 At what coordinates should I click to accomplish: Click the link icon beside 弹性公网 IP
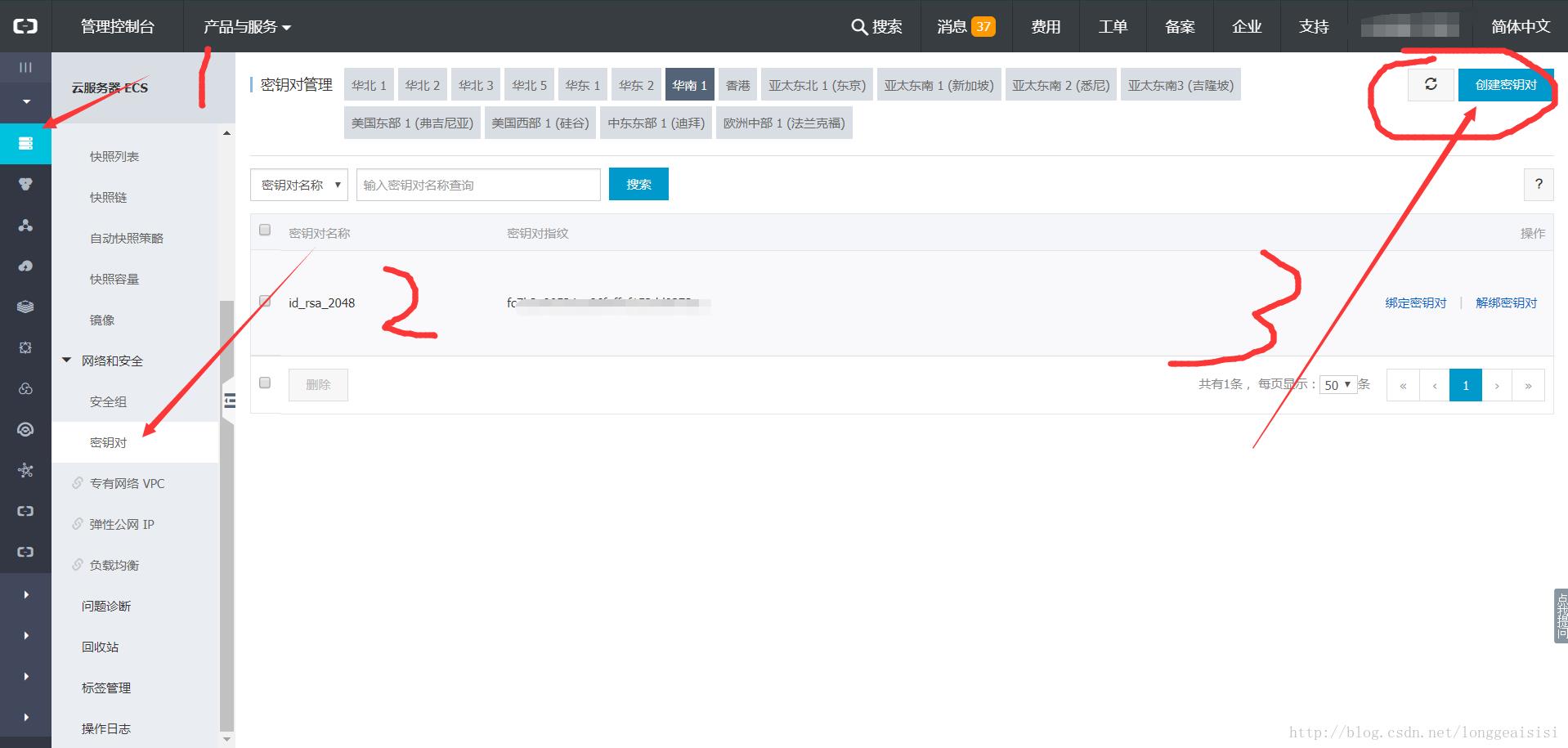[78, 524]
